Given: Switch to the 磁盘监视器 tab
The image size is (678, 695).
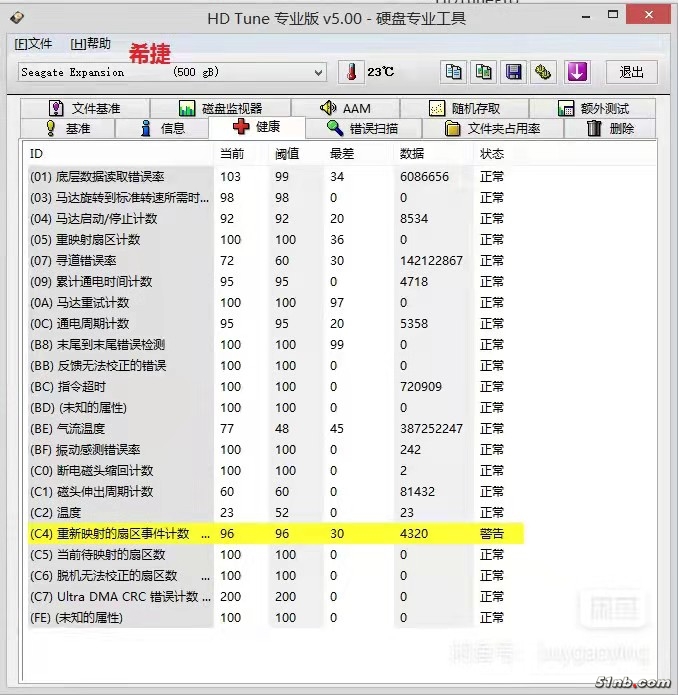Looking at the screenshot, I should (220, 108).
